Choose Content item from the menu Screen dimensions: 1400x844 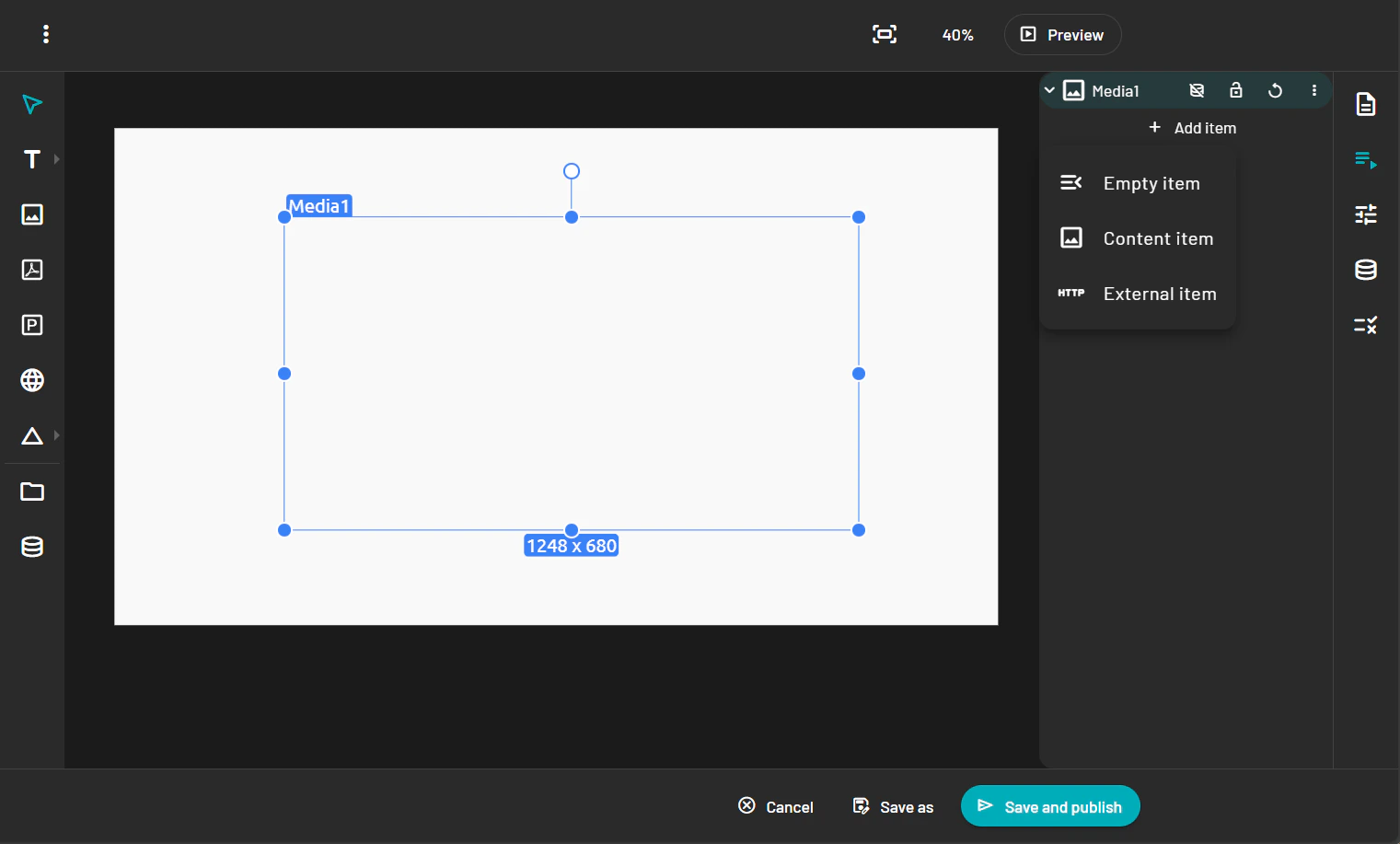point(1138,238)
